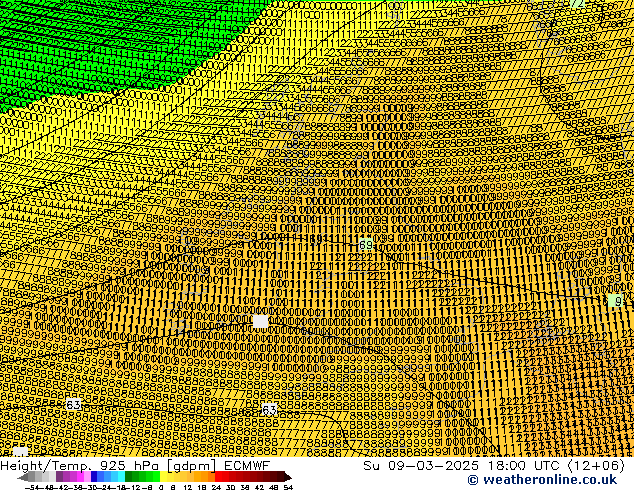Click the '63' contour label near left edge
634x490 pixels.
tap(73, 404)
